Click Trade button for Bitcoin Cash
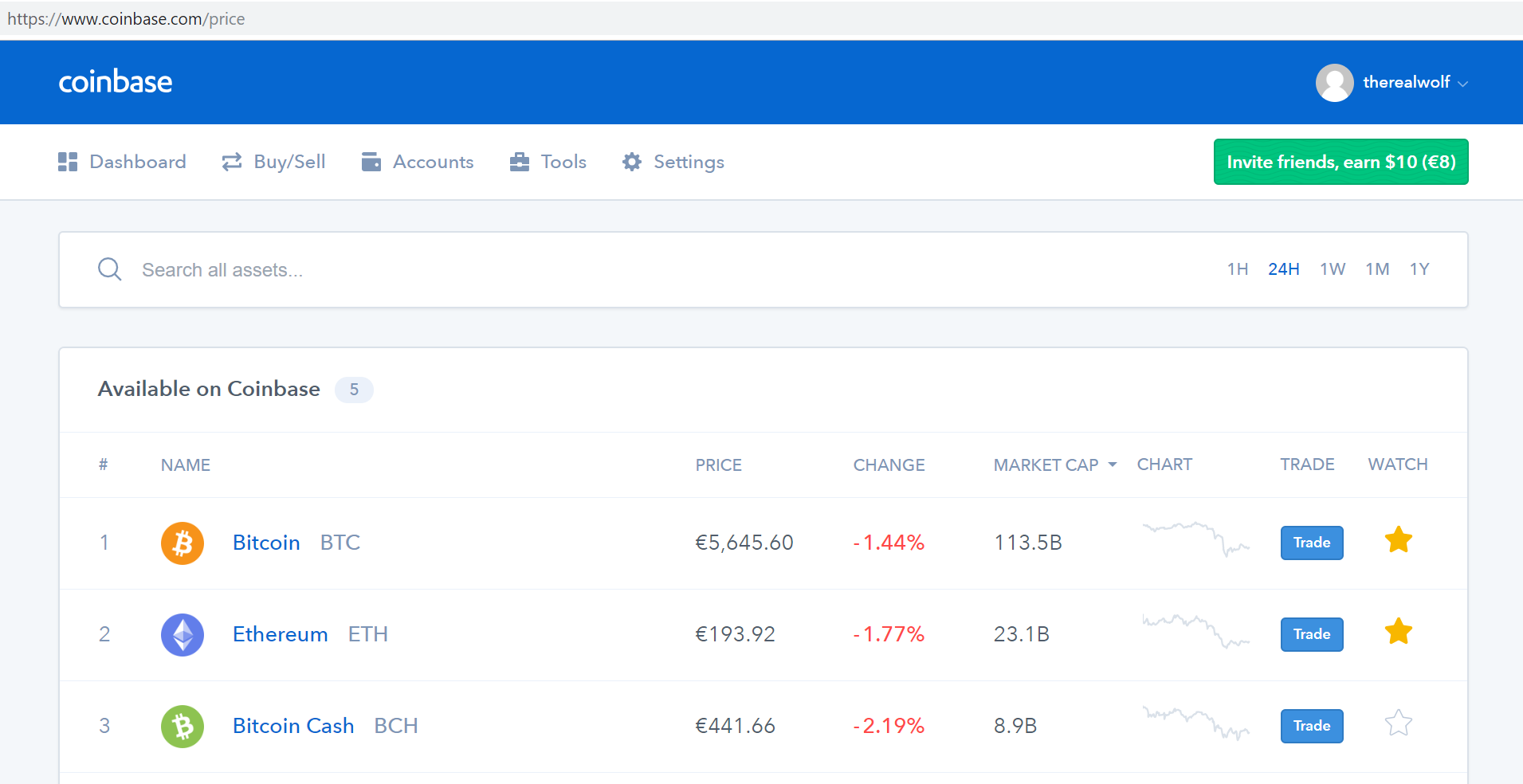Viewport: 1523px width, 784px height. coord(1312,726)
